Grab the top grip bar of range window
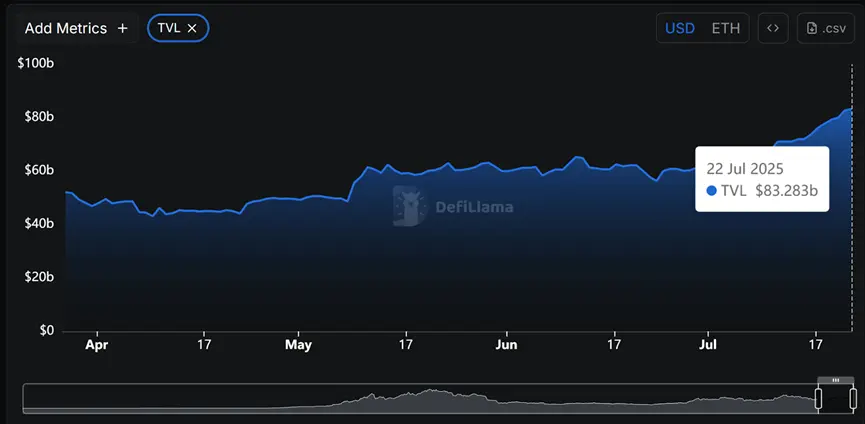 click(x=835, y=381)
